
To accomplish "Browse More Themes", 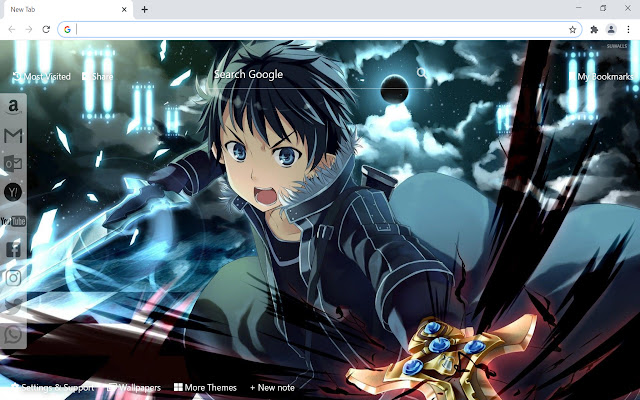I will tap(205, 387).
